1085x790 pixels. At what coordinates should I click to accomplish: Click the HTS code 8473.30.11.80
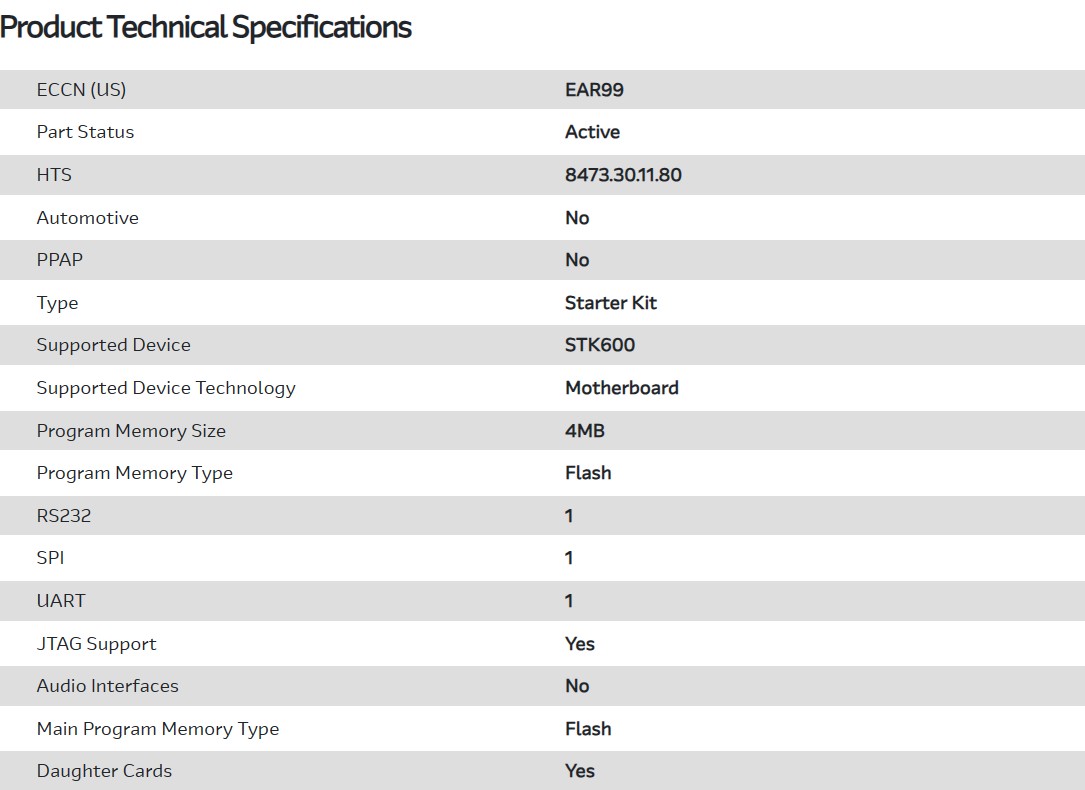623,175
